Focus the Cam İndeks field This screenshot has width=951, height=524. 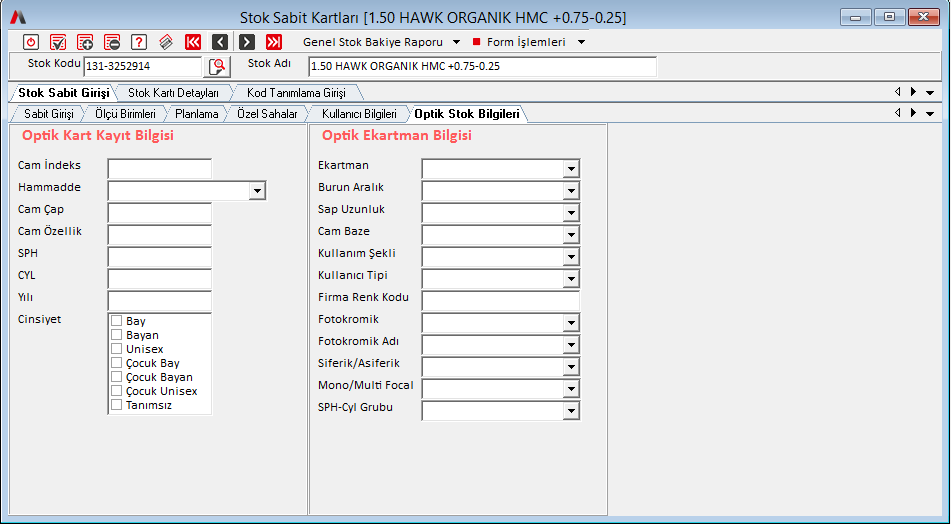160,169
